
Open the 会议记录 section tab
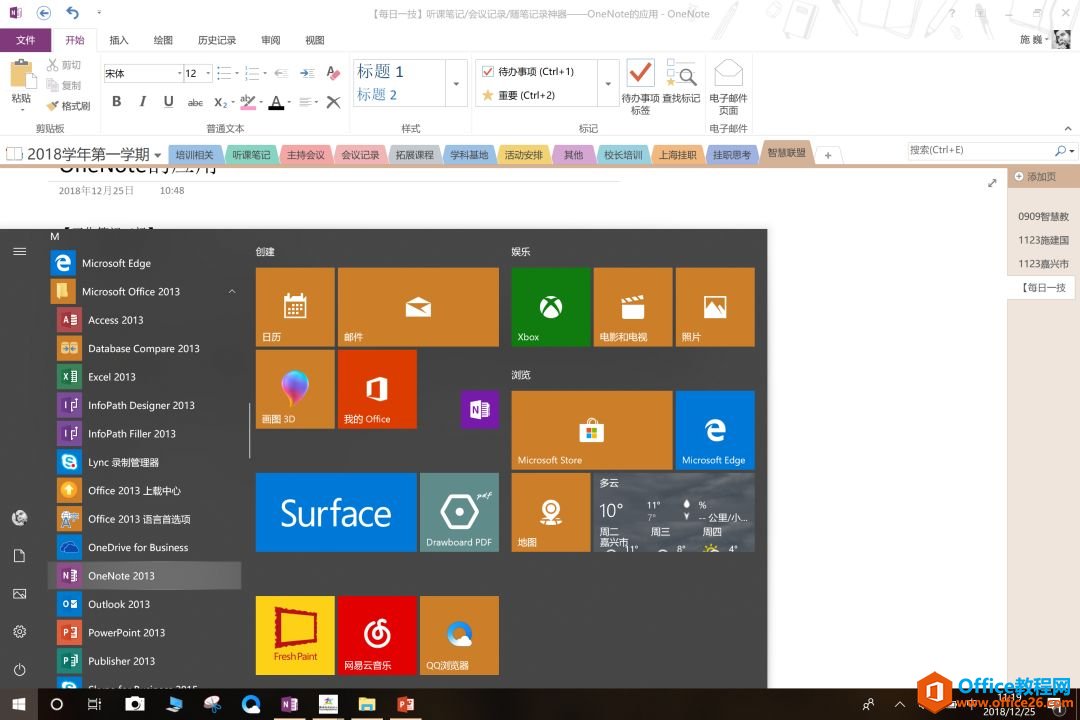[x=360, y=155]
